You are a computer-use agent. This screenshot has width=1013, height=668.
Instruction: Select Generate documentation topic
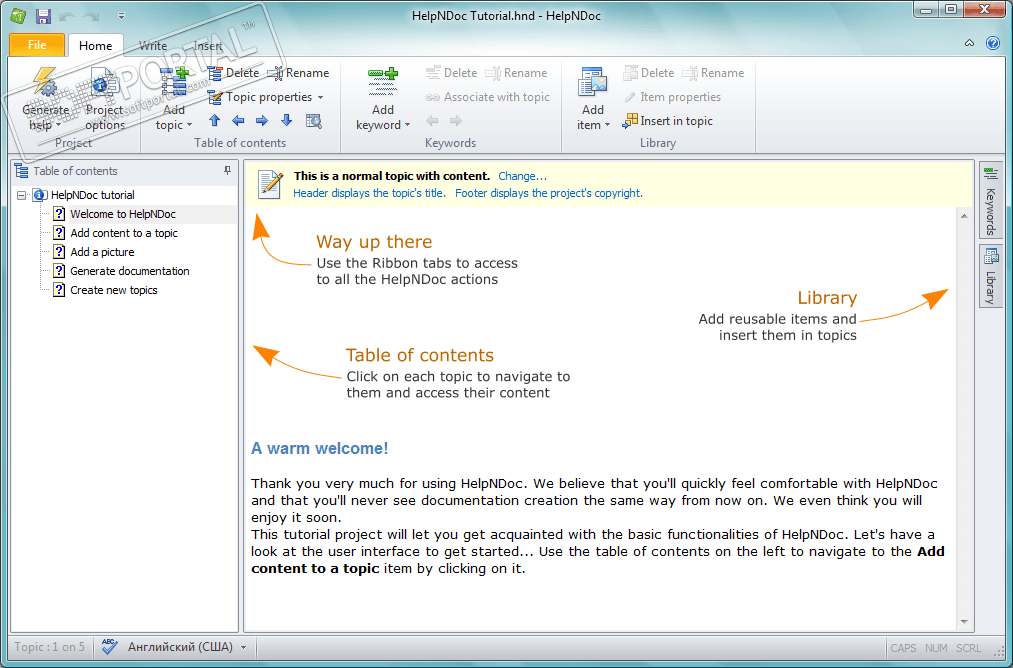tap(129, 271)
